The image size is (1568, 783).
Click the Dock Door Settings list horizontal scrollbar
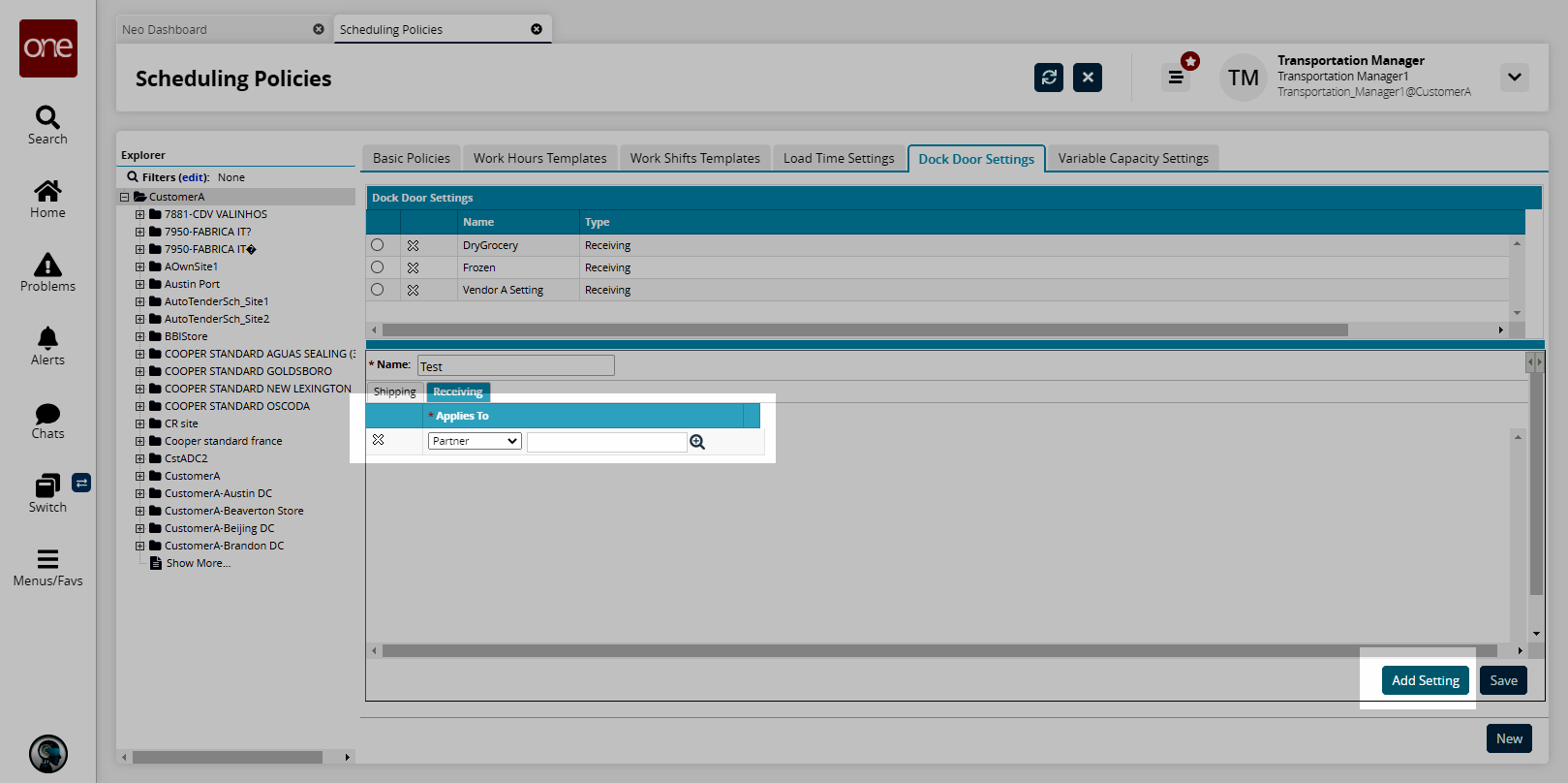click(864, 330)
